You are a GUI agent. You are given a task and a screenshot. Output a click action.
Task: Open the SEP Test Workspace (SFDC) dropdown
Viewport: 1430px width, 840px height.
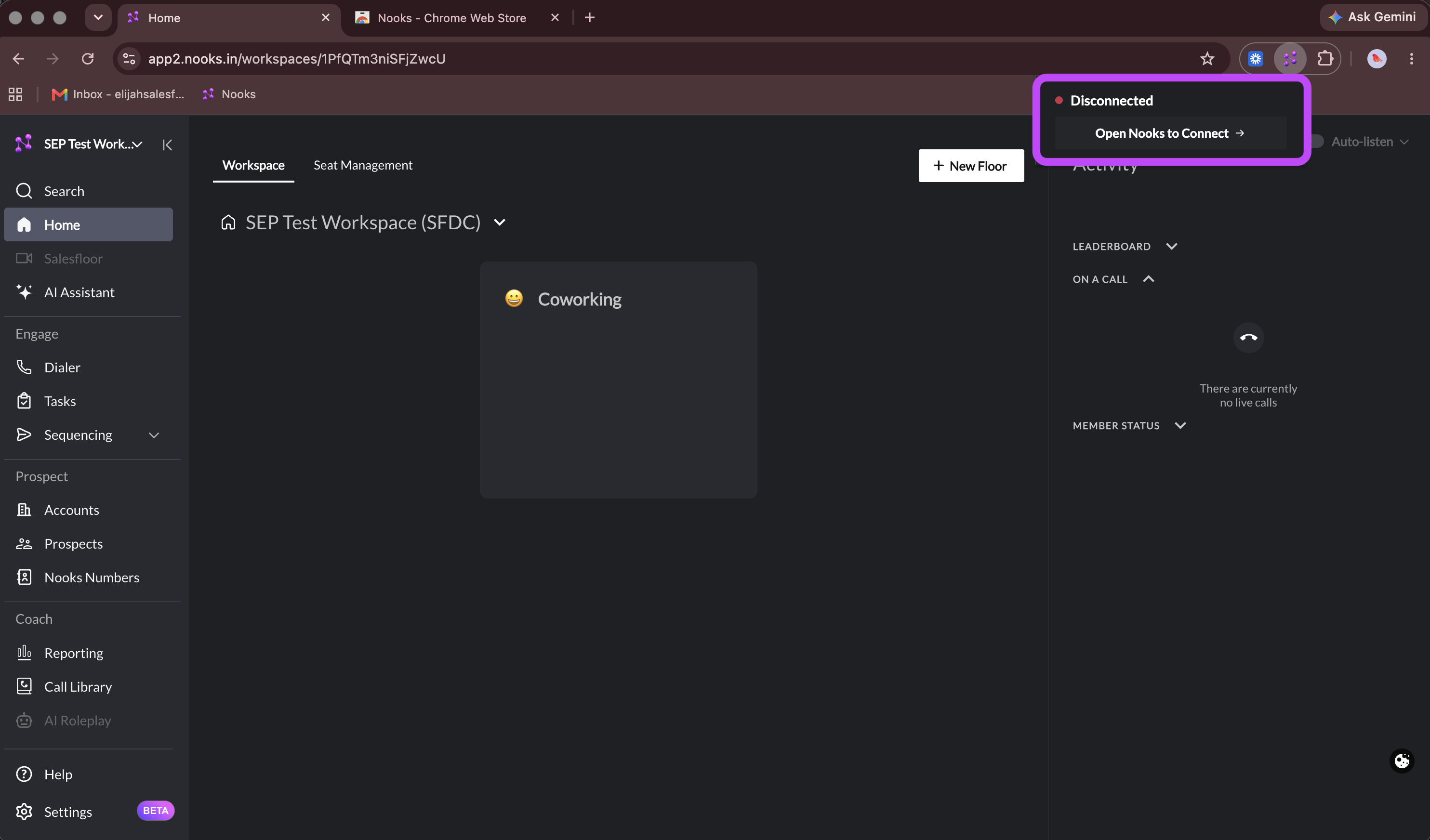(499, 223)
